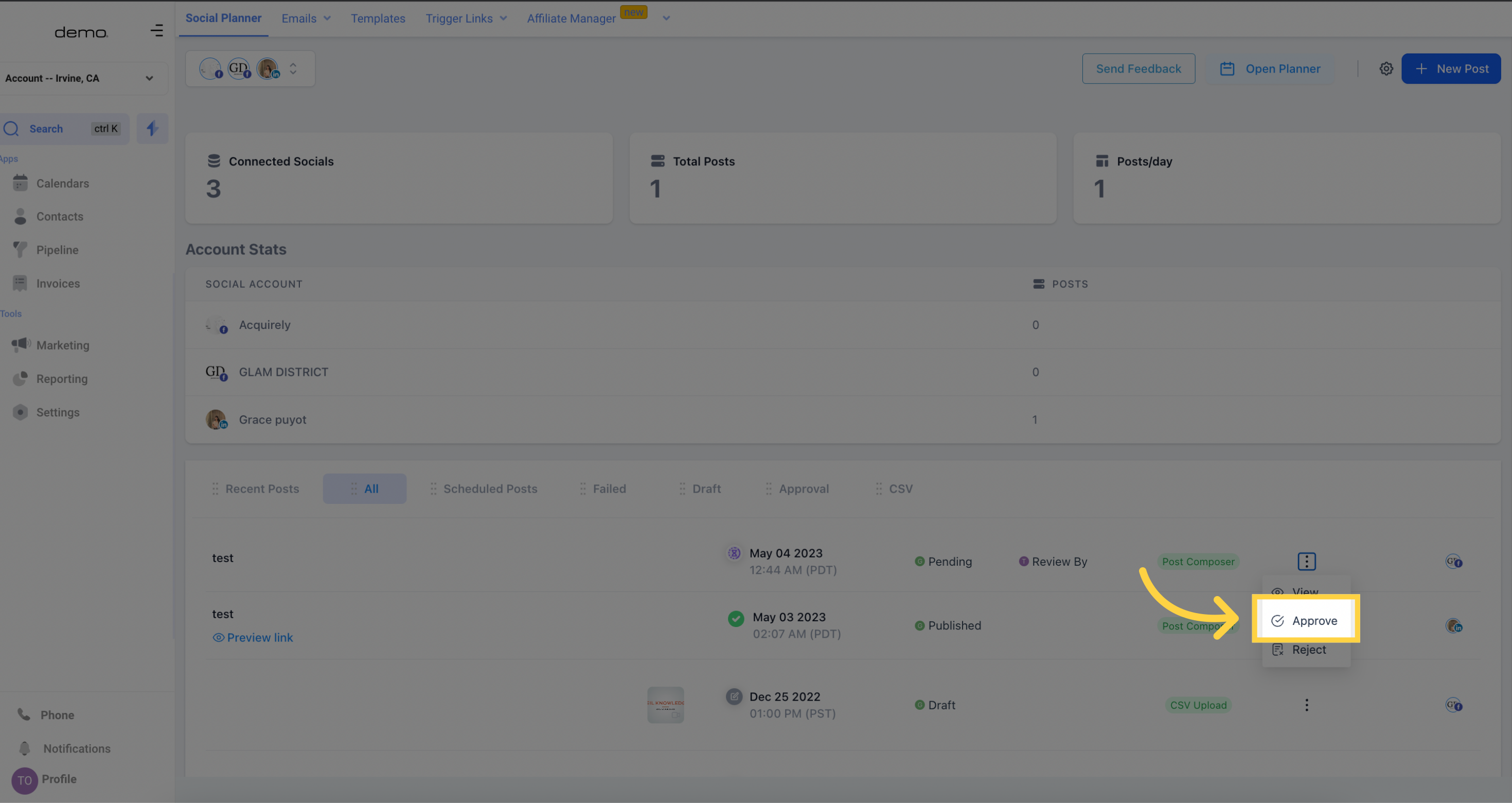Expand the Account -- Irvine, CA dropdown
Screen dimensions: 1512x803
coord(149,78)
